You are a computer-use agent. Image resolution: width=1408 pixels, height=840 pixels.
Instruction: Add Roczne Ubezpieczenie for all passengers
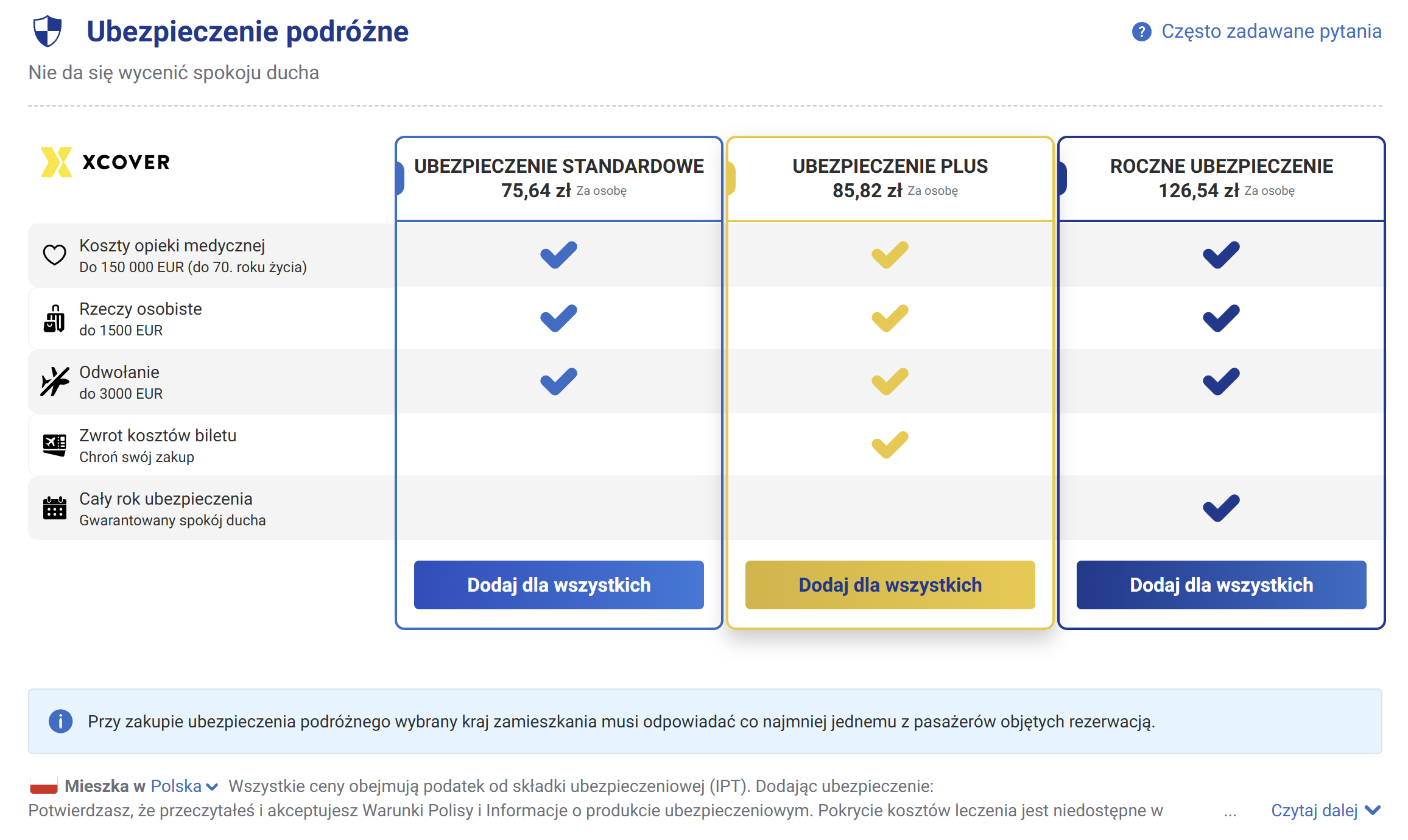[x=1221, y=585]
